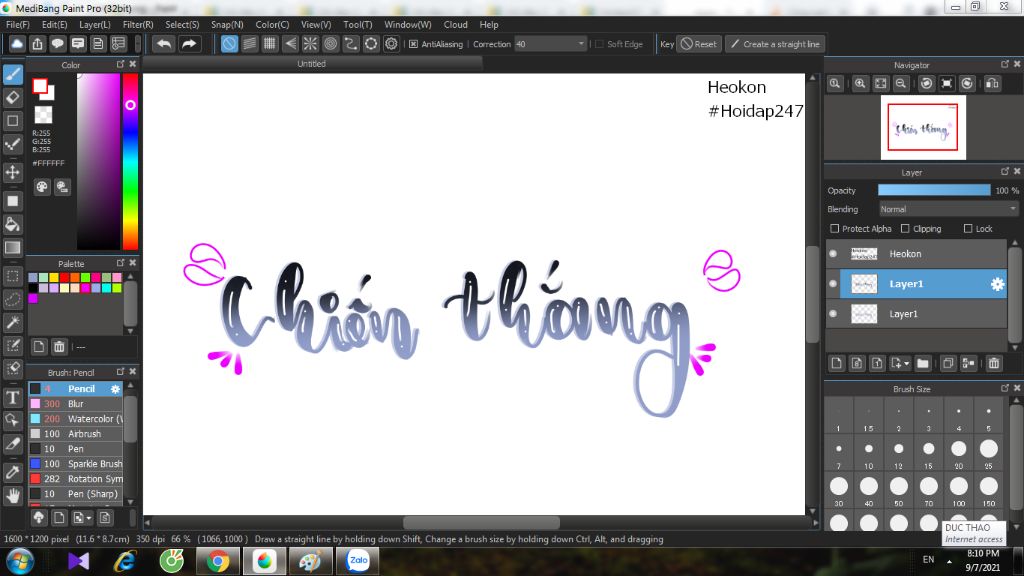Screen dimensions: 1024x576
Task: Enable radial snap guide
Action: pos(310,44)
